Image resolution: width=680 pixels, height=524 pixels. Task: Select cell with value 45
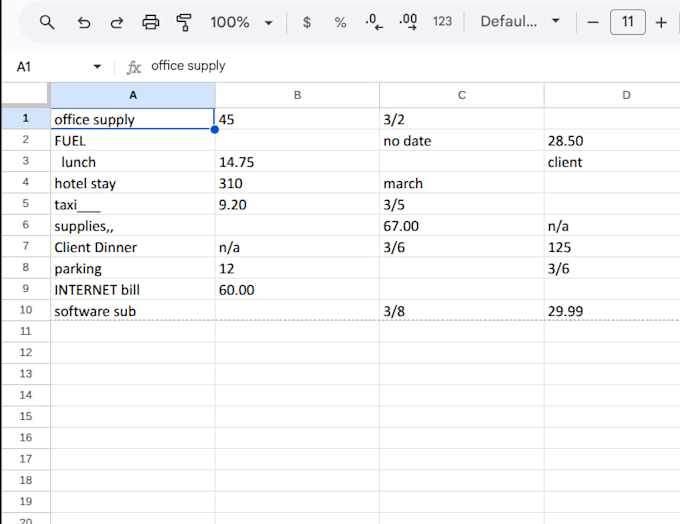297,118
